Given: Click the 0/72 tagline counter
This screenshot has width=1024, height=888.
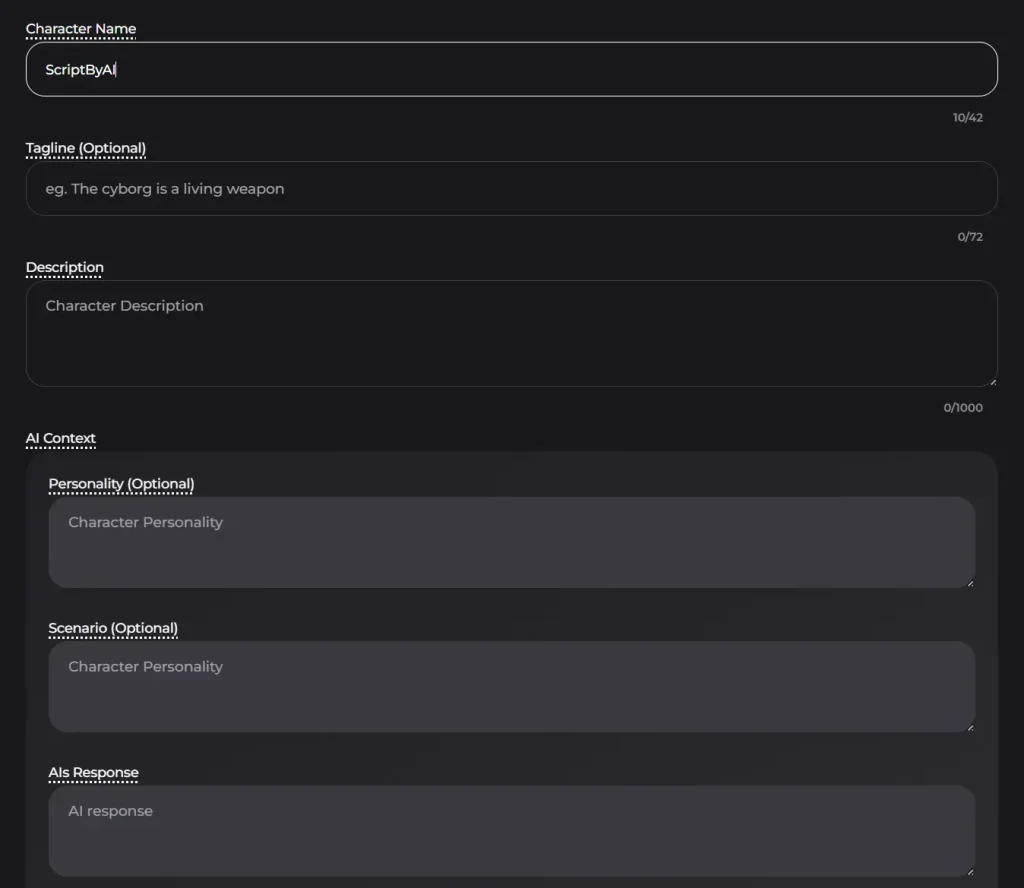Looking at the screenshot, I should (x=970, y=237).
